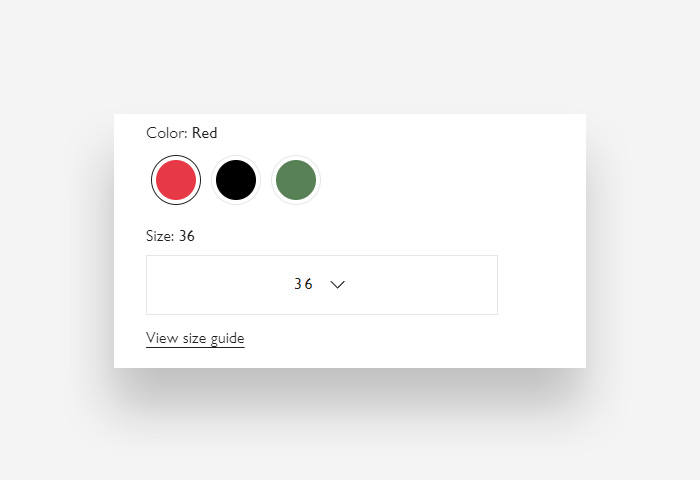Image resolution: width=700 pixels, height=480 pixels.
Task: Select the red color swatch
Action: 176,180
